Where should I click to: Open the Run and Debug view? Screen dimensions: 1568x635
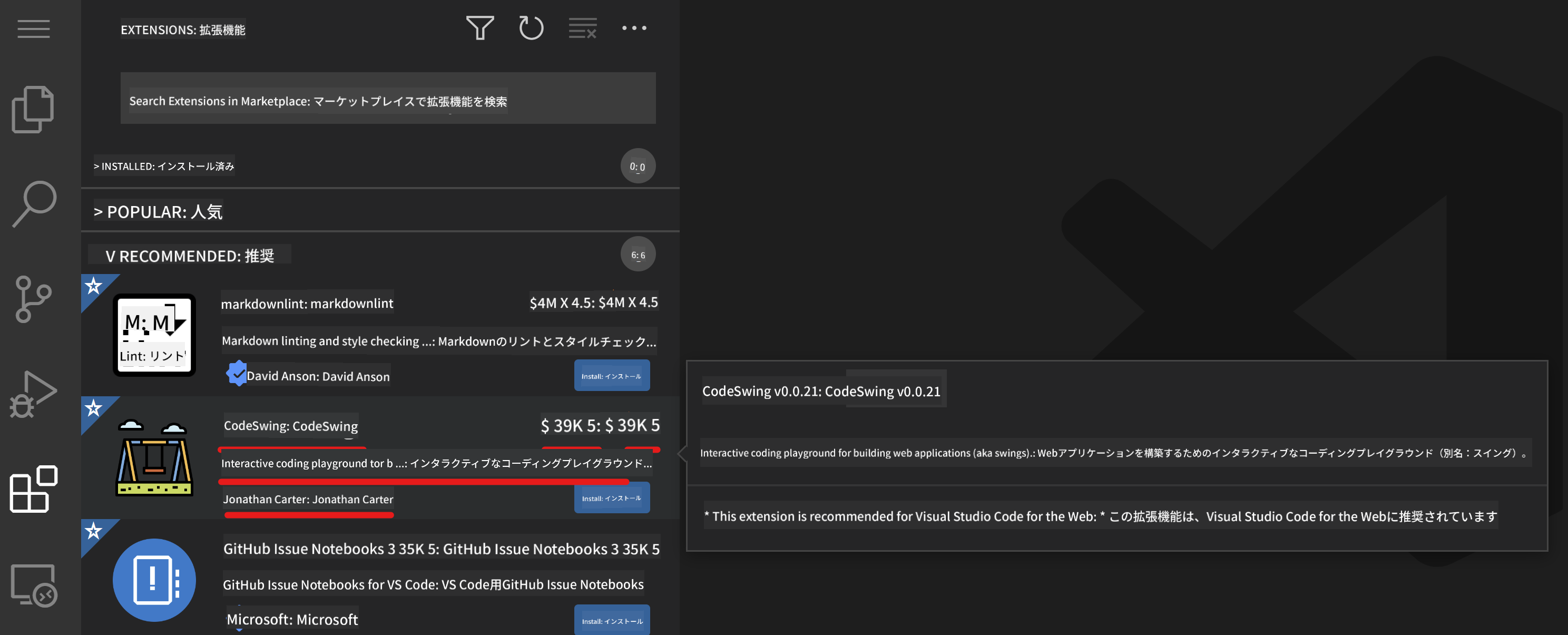coord(34,394)
